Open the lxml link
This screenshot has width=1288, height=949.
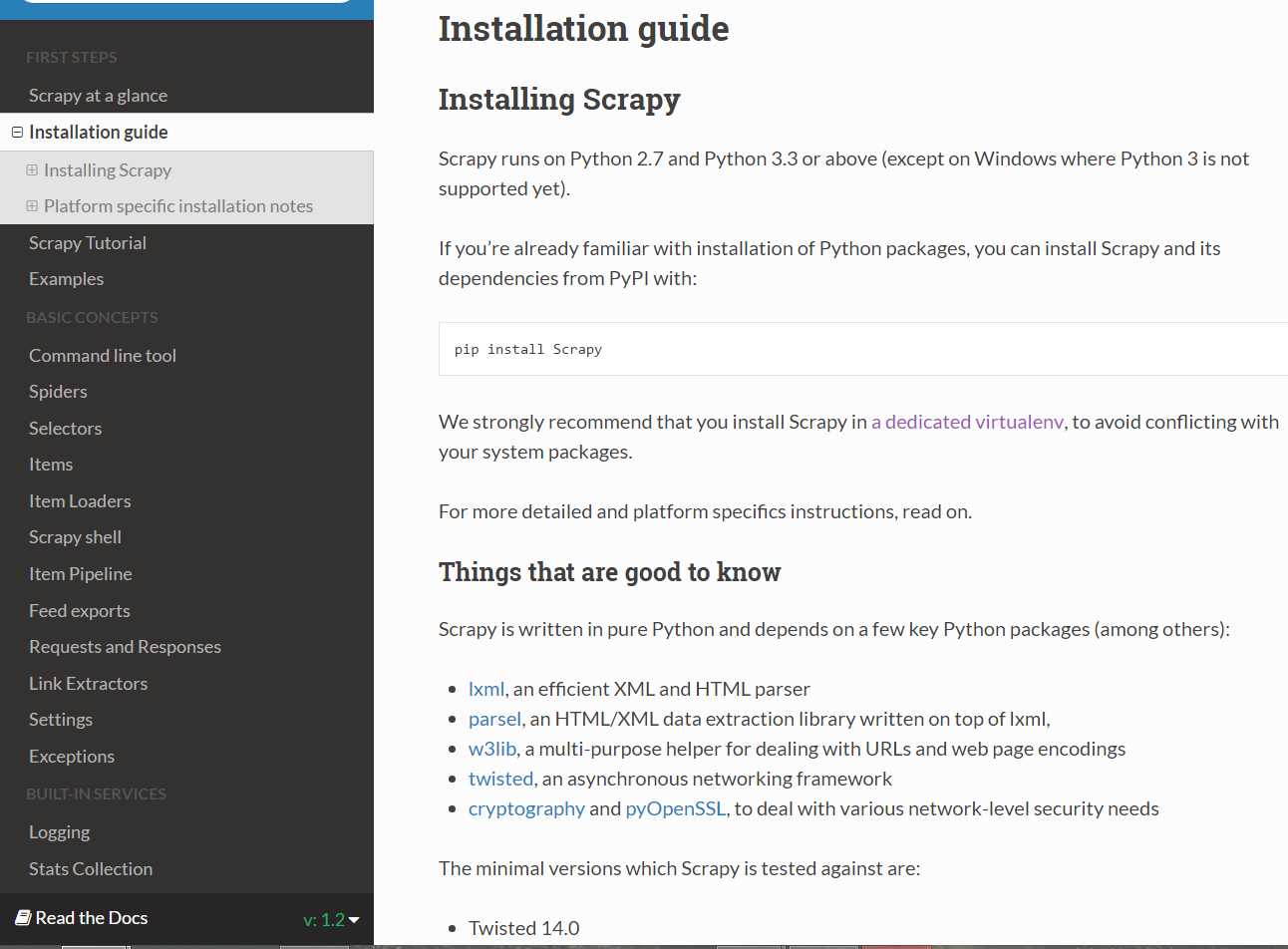[x=485, y=689]
